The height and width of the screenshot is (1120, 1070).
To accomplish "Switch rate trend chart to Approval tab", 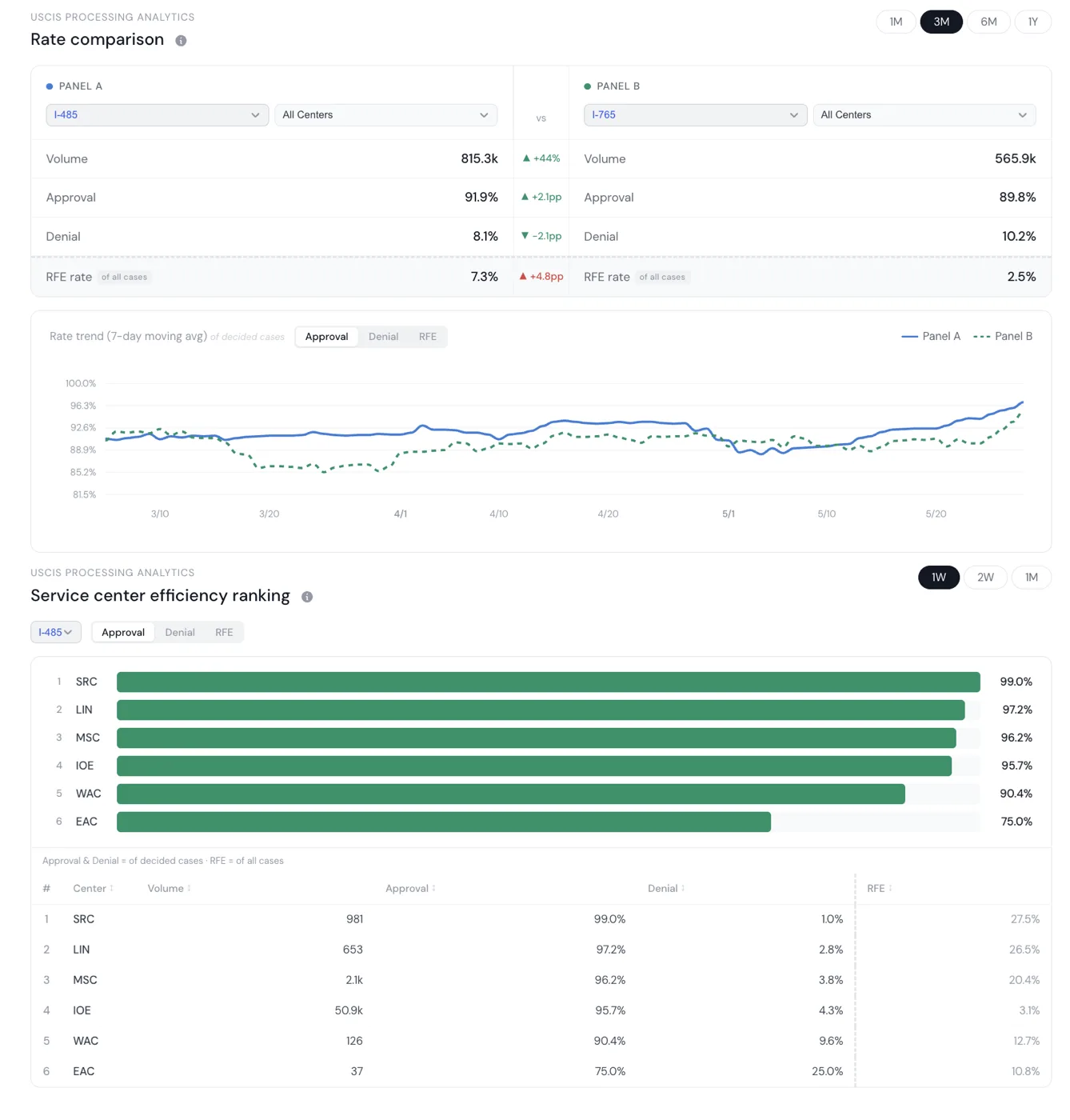I will (x=326, y=337).
